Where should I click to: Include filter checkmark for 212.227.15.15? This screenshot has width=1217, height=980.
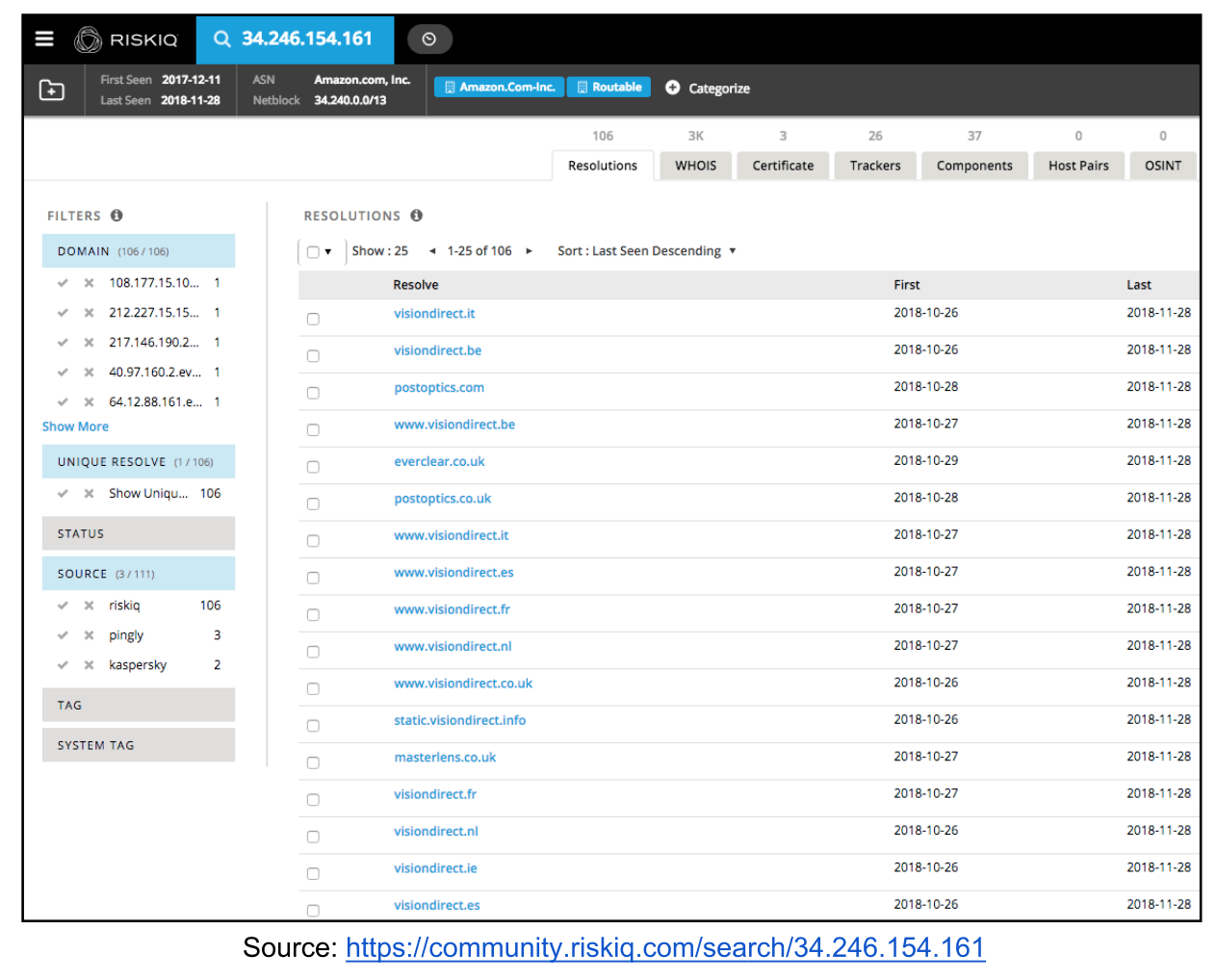pyautogui.click(x=63, y=313)
